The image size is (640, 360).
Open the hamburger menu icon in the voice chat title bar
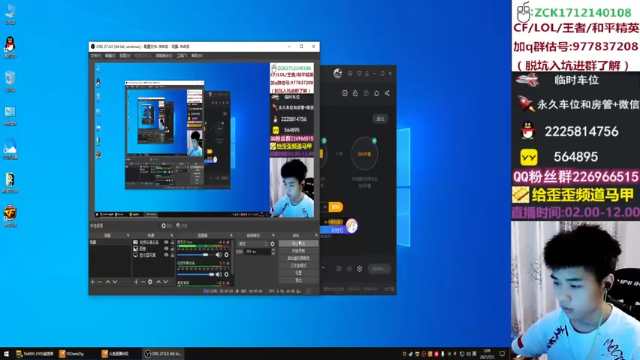(x=367, y=73)
